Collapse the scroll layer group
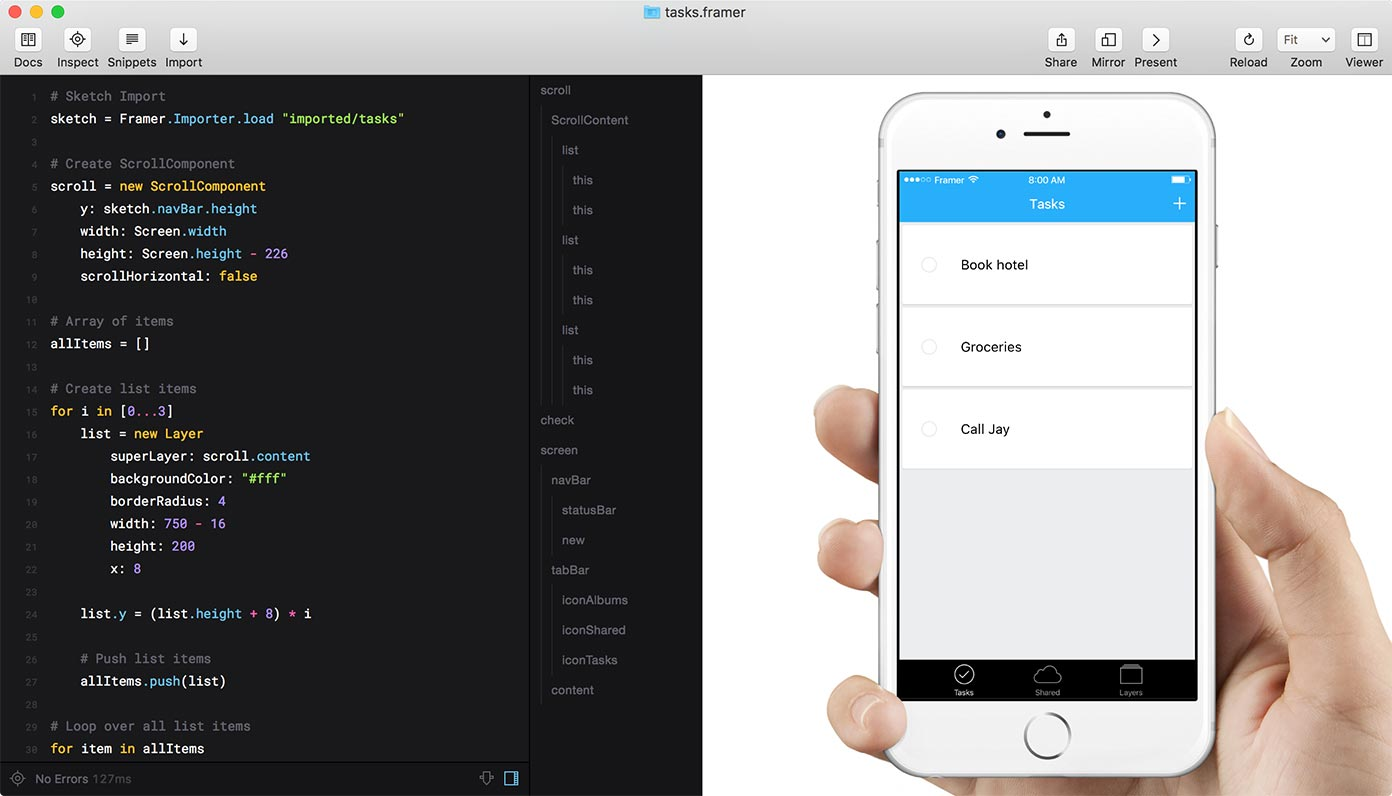This screenshot has width=1392, height=796. [555, 90]
